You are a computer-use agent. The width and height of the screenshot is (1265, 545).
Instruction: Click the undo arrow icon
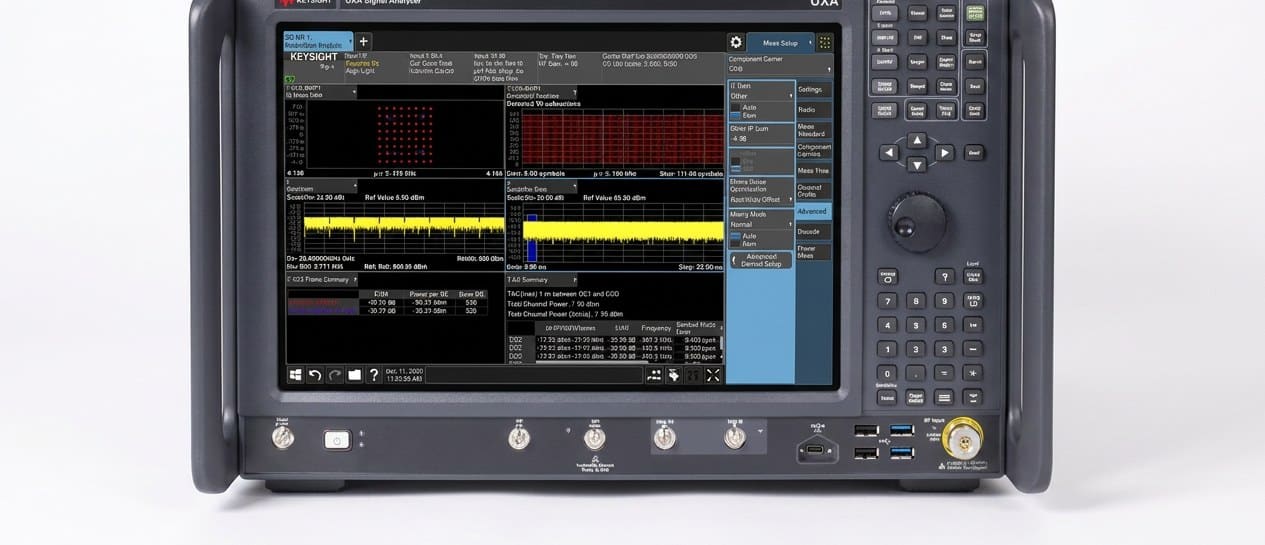[x=314, y=375]
